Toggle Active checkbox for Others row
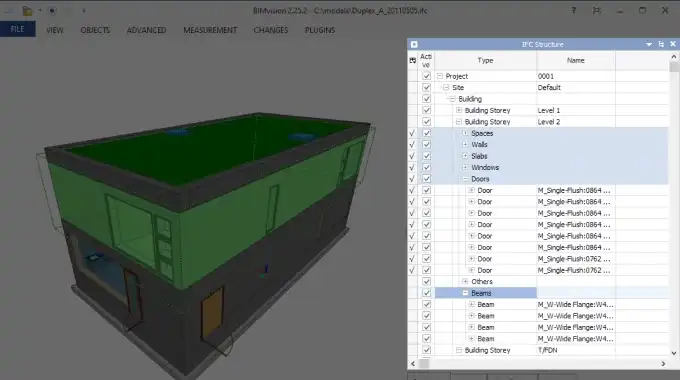The width and height of the screenshot is (680, 380). click(426, 282)
